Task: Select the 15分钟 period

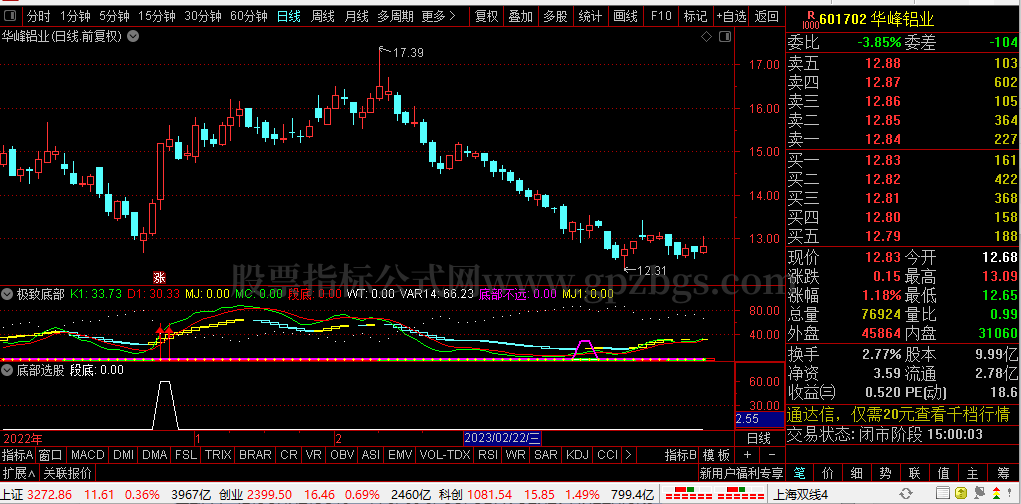Action: [x=157, y=16]
